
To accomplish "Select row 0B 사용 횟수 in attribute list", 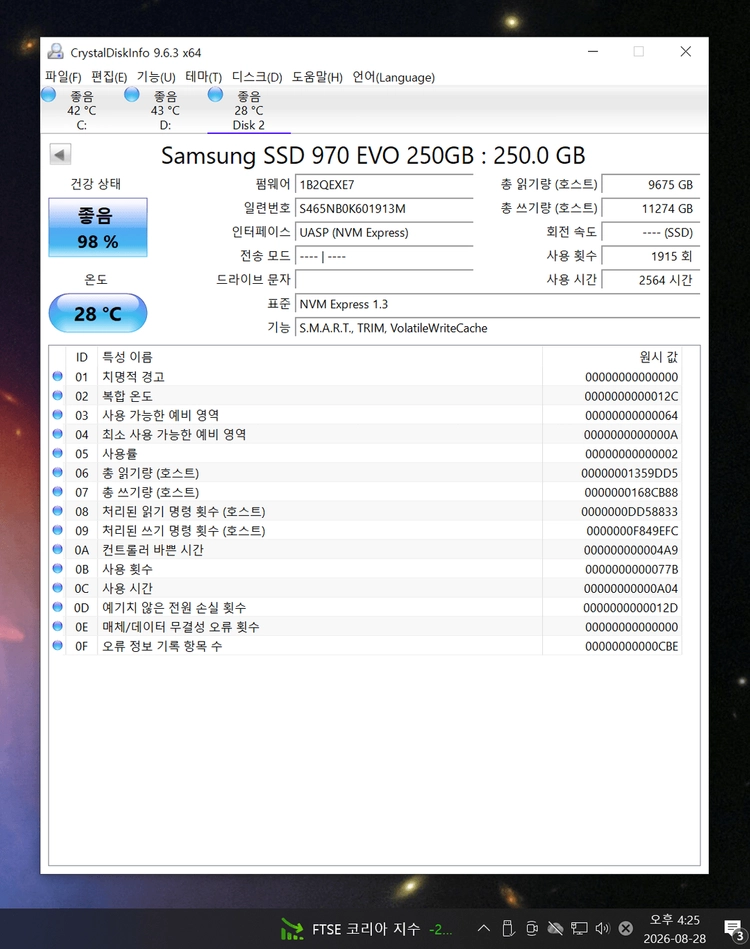I will coord(366,569).
